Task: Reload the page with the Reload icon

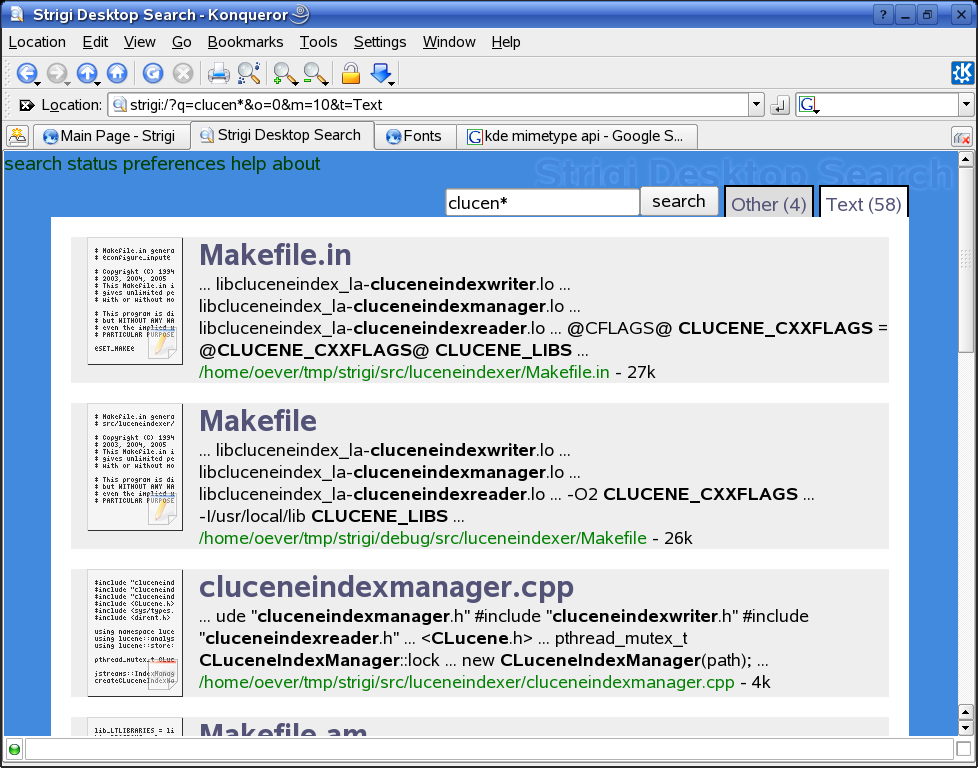Action: 152,73
